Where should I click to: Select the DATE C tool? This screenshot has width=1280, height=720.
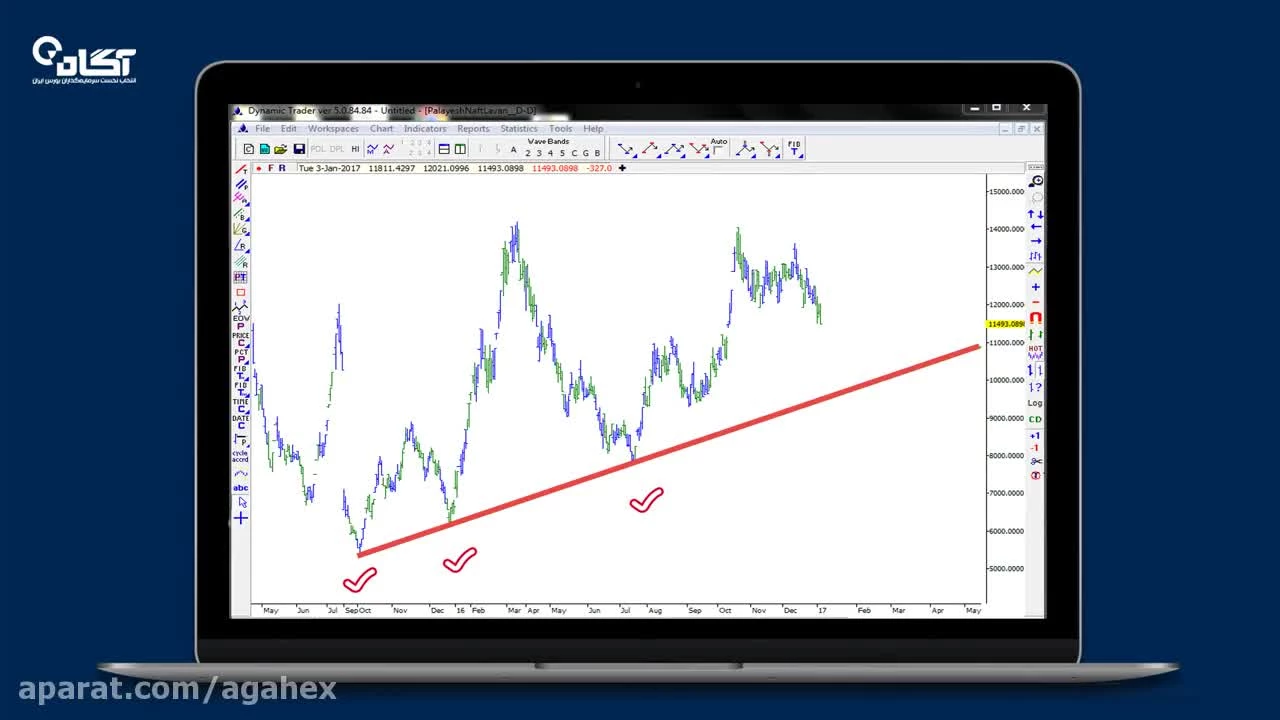coord(240,422)
